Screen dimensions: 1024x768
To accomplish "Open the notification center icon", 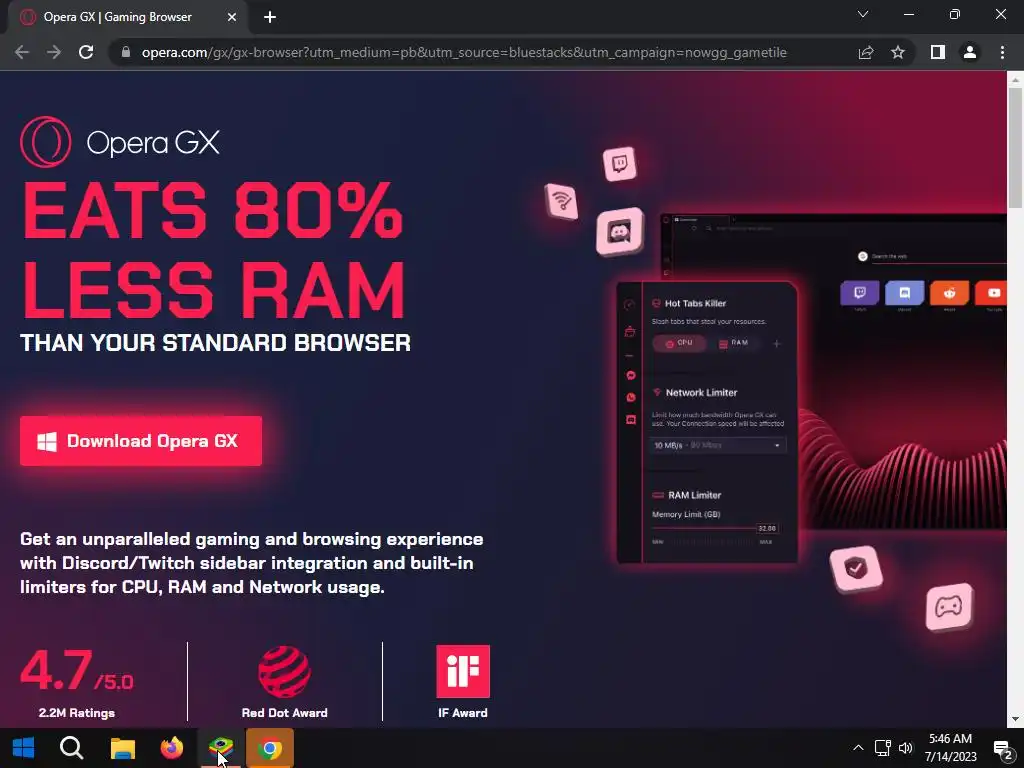I will click(1002, 749).
